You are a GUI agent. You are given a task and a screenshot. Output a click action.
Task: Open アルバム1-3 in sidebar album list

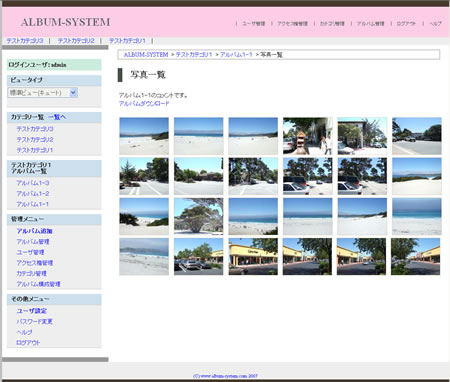coord(33,183)
